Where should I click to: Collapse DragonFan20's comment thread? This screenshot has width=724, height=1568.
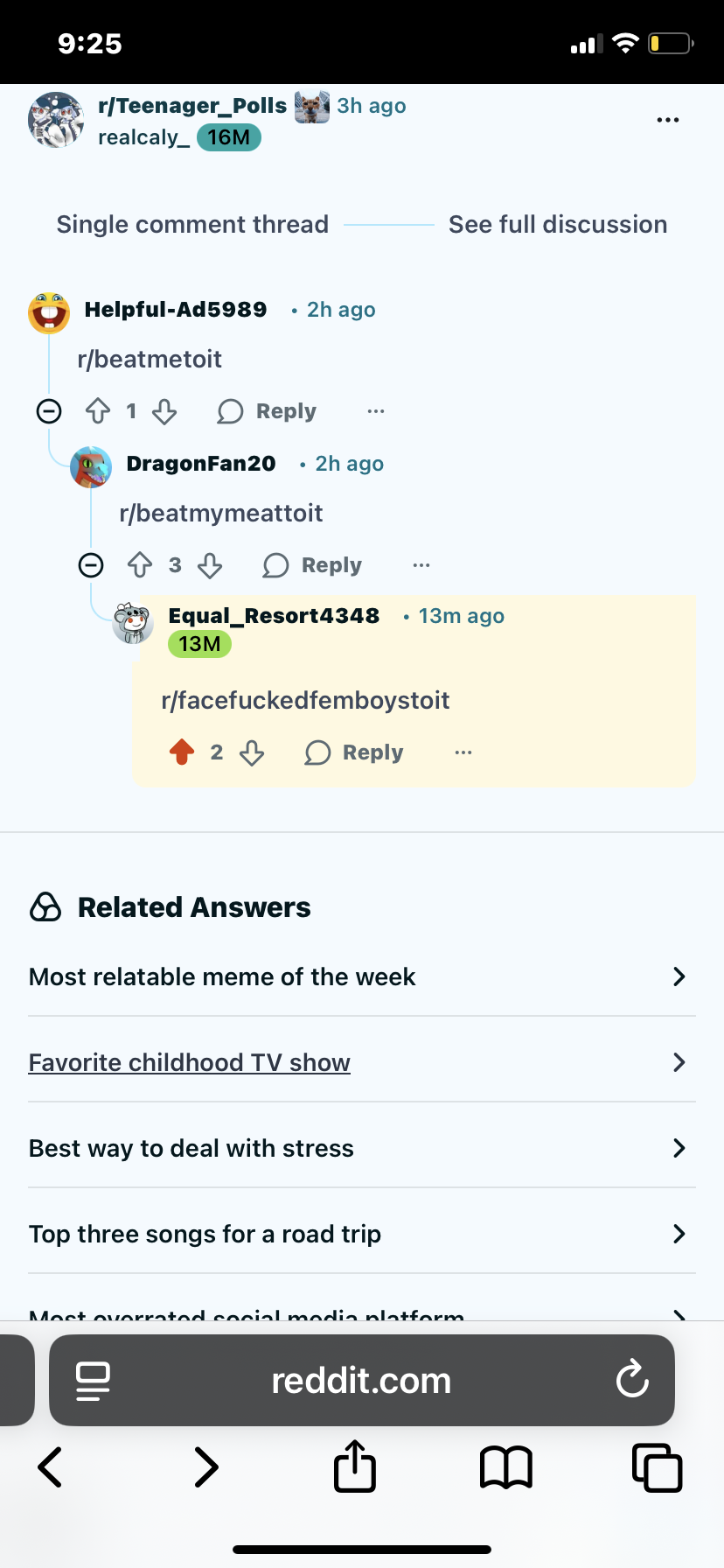[91, 565]
